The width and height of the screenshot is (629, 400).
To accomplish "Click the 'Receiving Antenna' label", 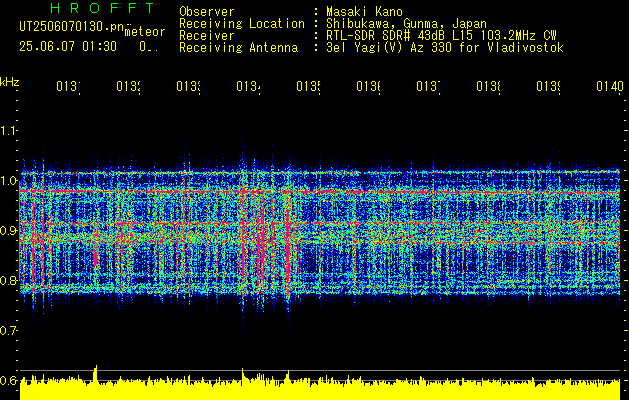I will [x=238, y=48].
